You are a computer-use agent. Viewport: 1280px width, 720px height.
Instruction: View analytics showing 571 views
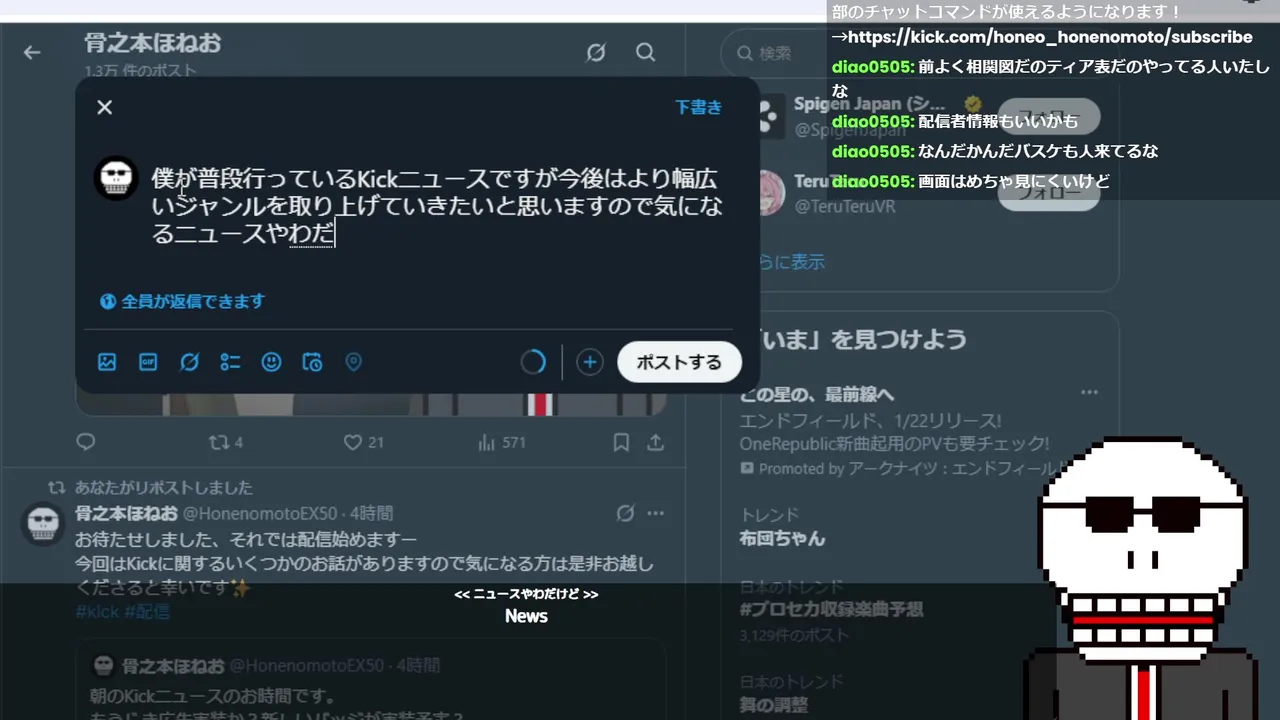pos(502,442)
